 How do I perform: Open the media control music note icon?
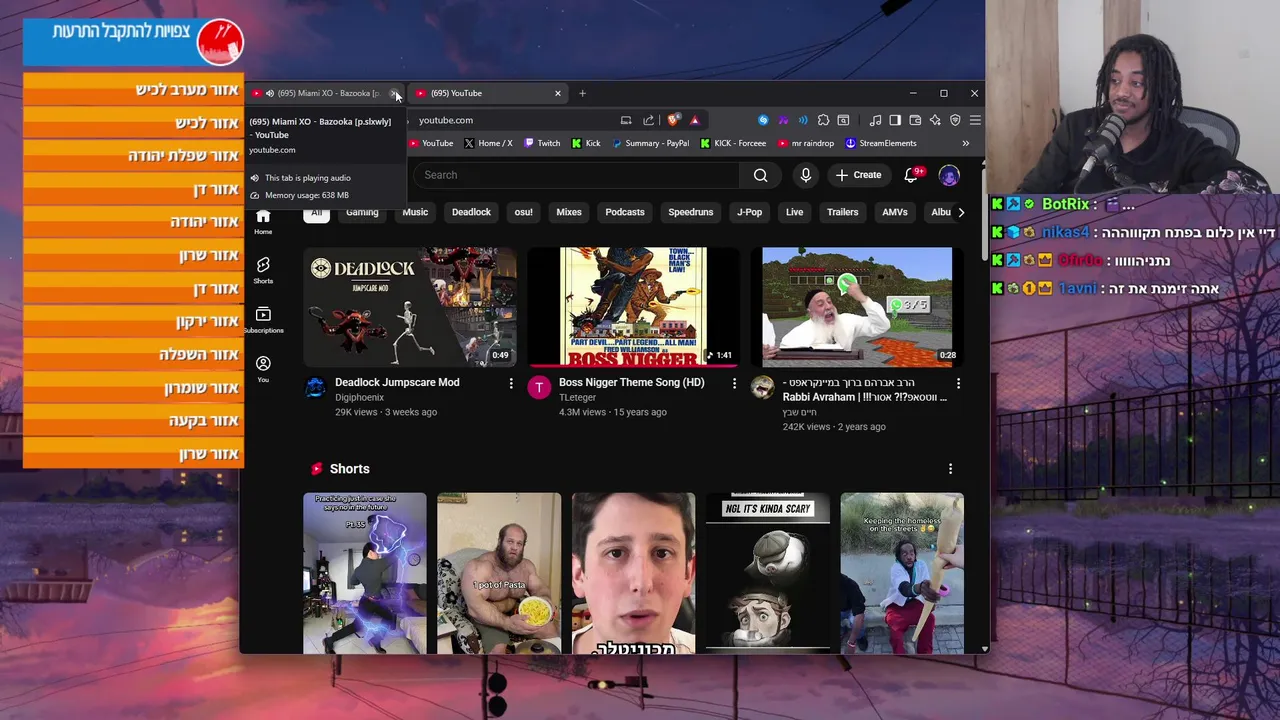click(x=875, y=120)
